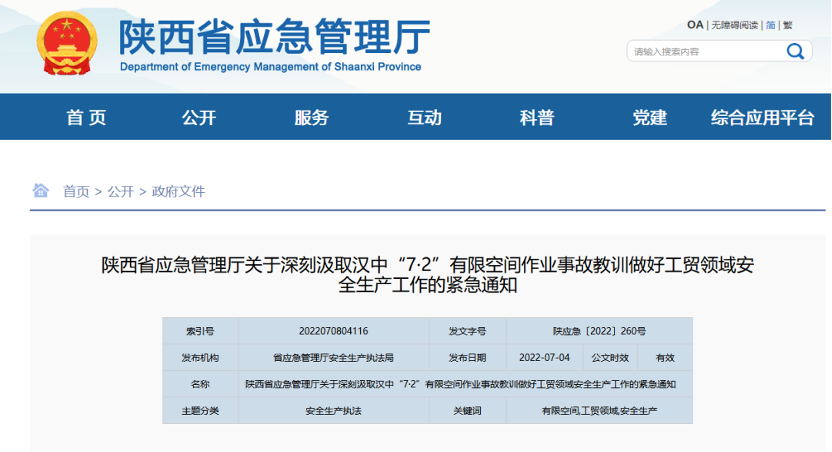Image resolution: width=832 pixels, height=452 pixels.
Task: Click 首页 breadcrumb link
Action: pyautogui.click(x=76, y=191)
